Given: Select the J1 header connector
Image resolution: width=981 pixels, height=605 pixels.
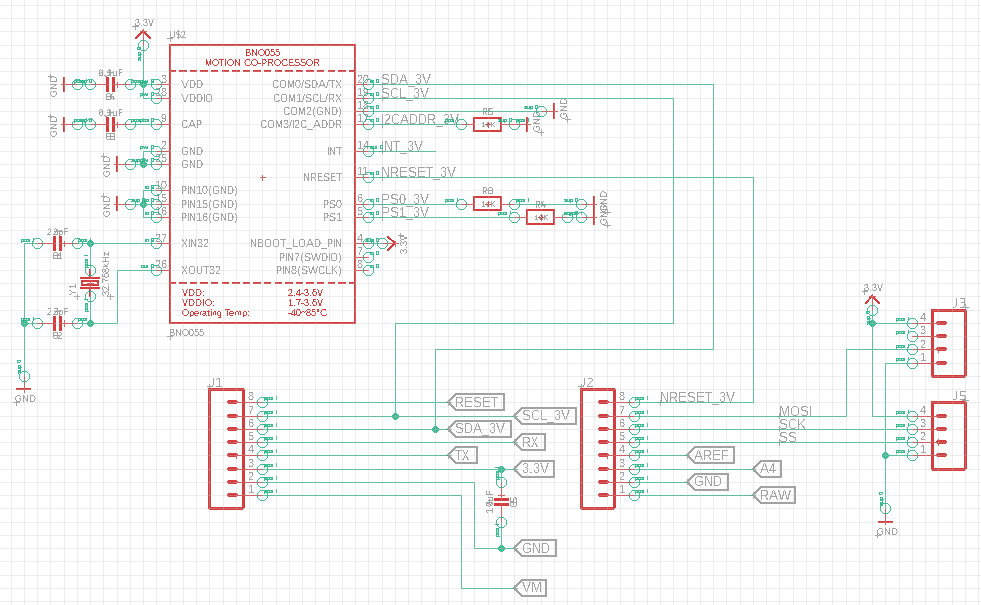Looking at the screenshot, I should [x=226, y=449].
